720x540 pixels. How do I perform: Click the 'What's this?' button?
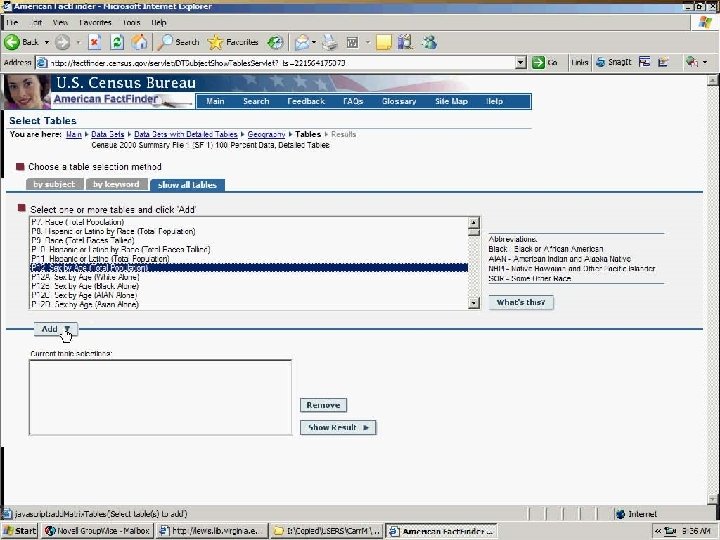tap(521, 302)
